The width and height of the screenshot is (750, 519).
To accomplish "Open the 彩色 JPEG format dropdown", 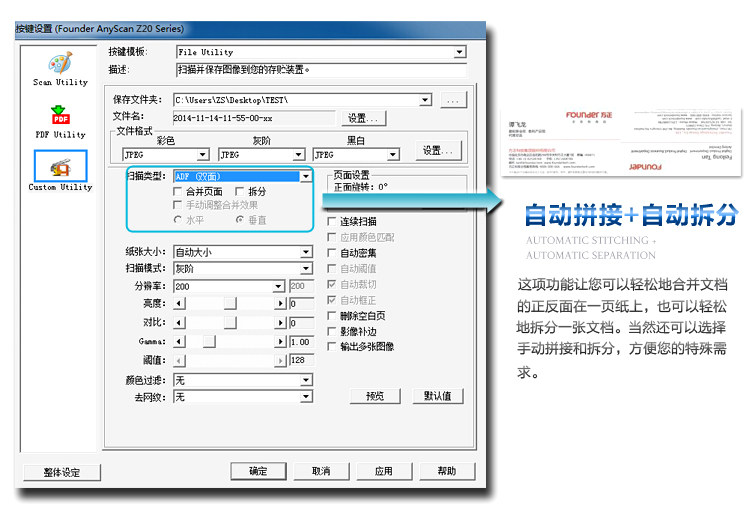I will (203, 155).
